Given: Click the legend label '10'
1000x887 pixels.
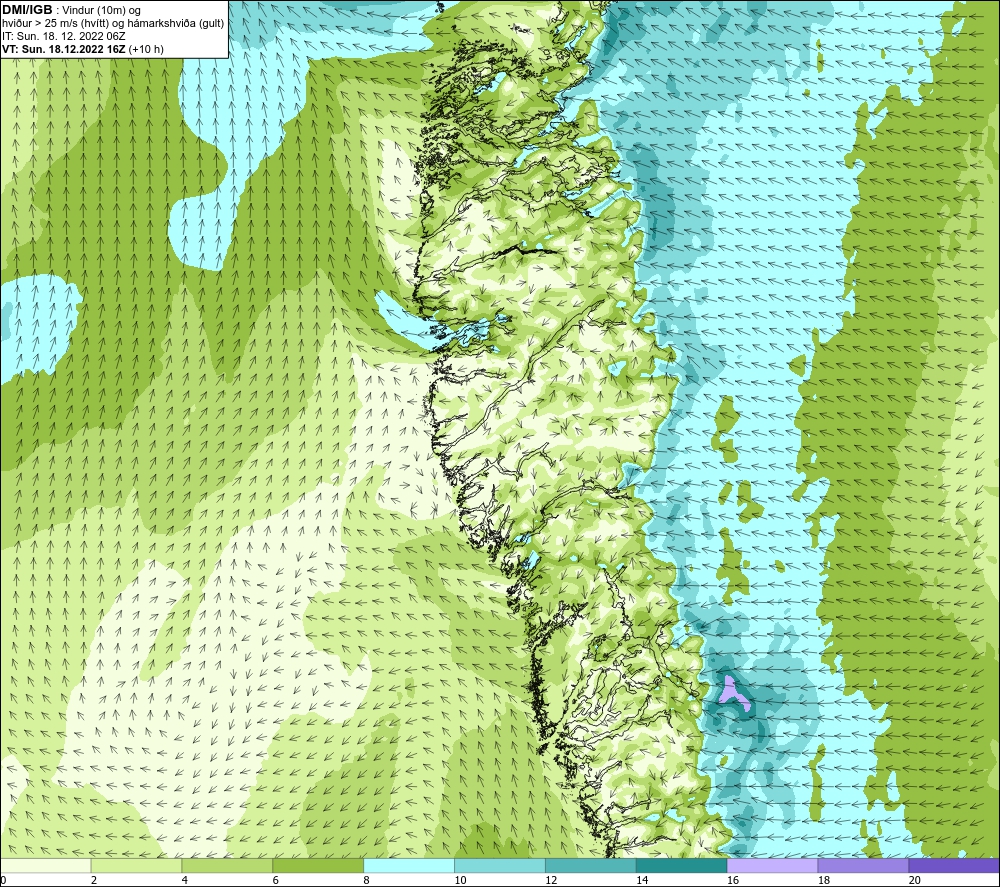Looking at the screenshot, I should click(x=460, y=880).
